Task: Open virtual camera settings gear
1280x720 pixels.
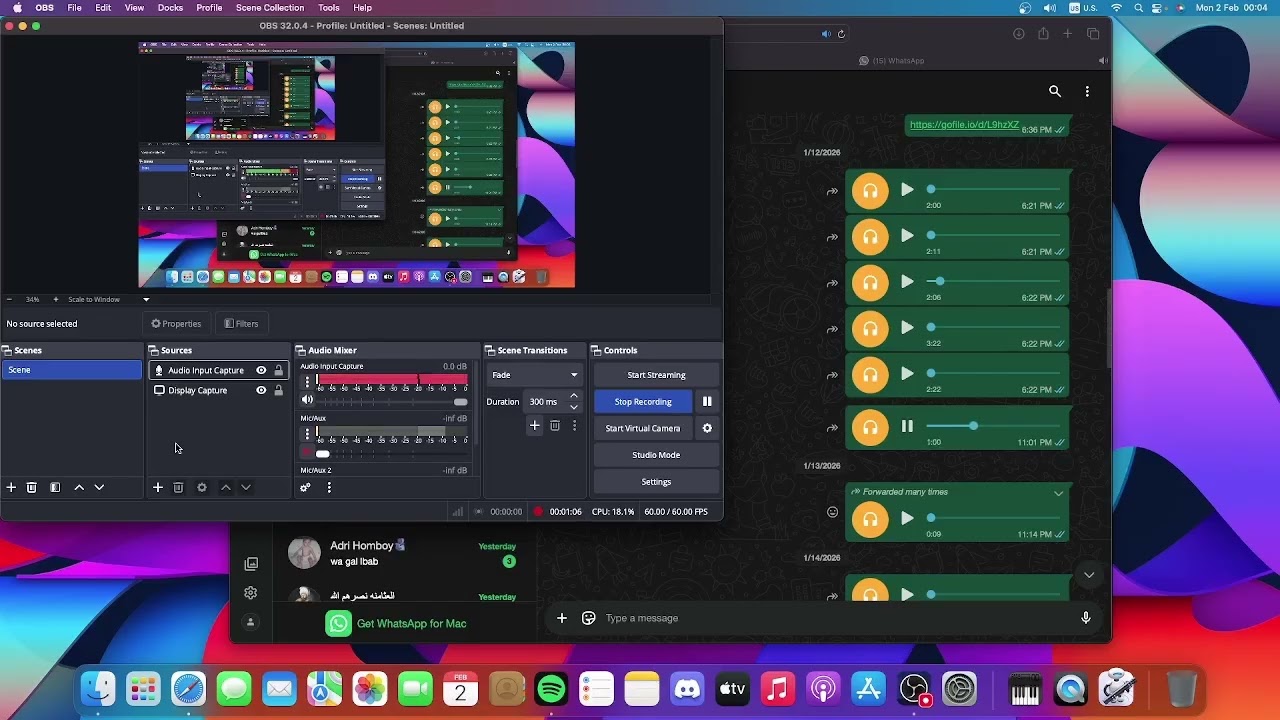Action: pyautogui.click(x=707, y=428)
